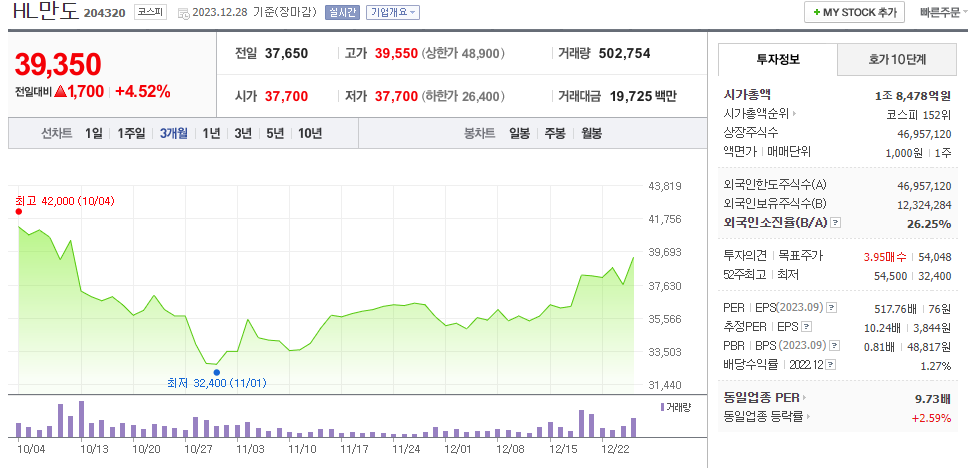
Task: Click the 동일업종 등락률 link
Action: click(x=764, y=417)
